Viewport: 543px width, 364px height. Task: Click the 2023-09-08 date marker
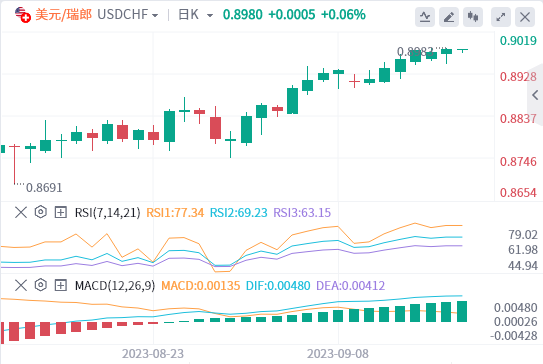(338, 354)
